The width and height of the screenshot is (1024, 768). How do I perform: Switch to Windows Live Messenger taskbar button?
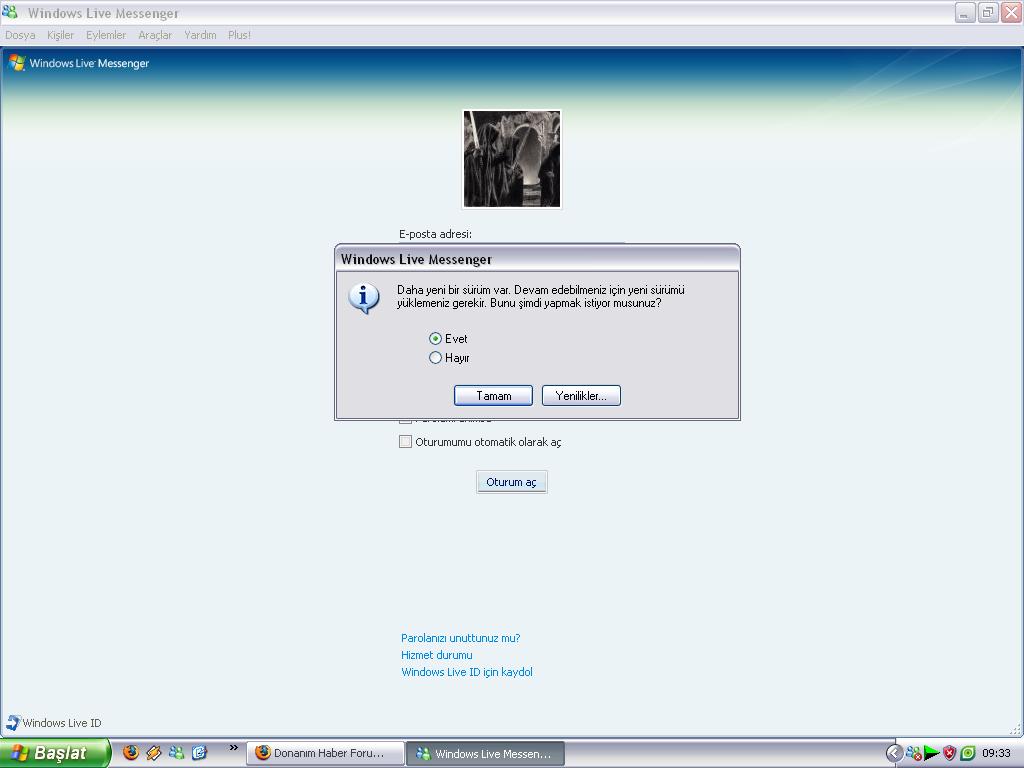click(485, 754)
